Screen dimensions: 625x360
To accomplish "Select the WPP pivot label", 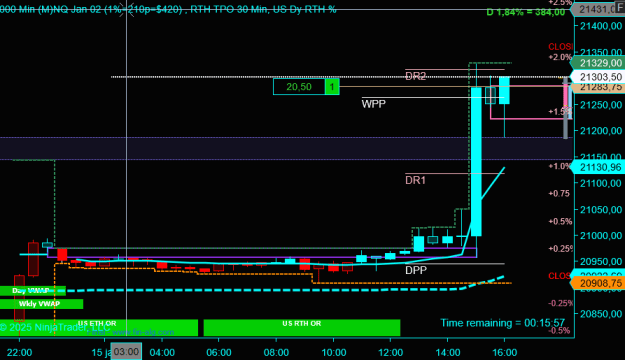I will click(x=373, y=104).
